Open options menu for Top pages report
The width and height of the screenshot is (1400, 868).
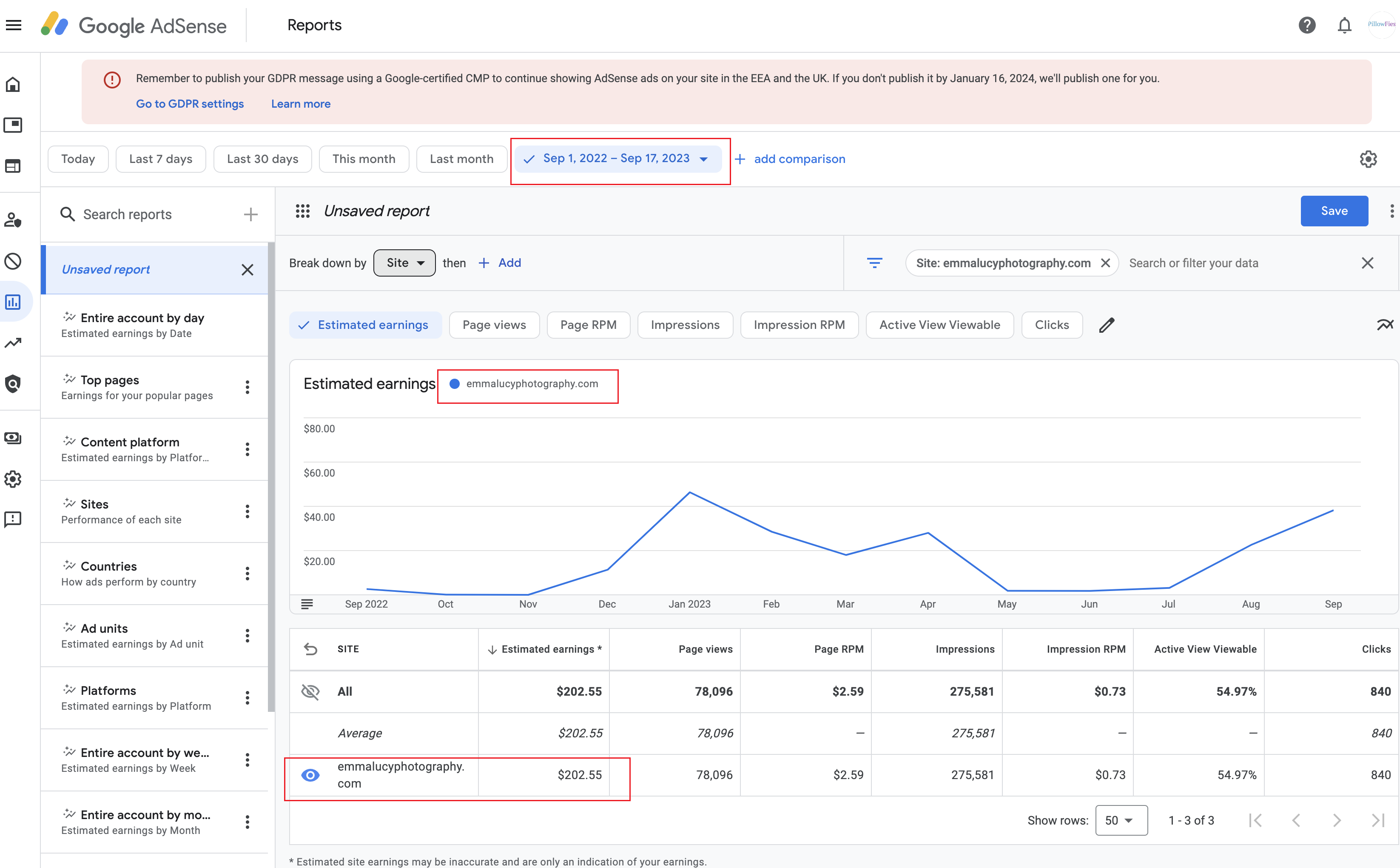pyautogui.click(x=247, y=387)
